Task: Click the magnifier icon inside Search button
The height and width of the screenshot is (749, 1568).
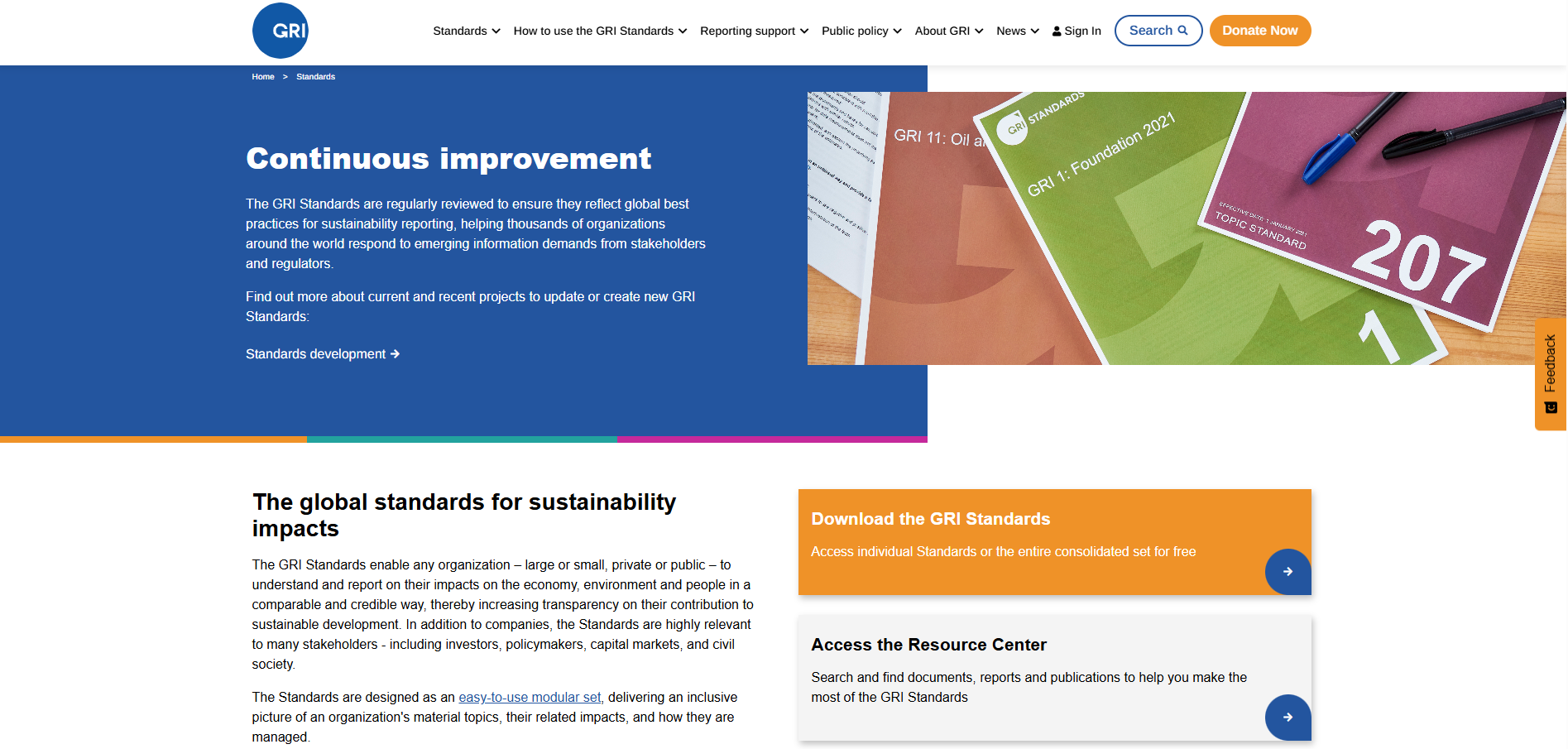Action: pos(1181,30)
